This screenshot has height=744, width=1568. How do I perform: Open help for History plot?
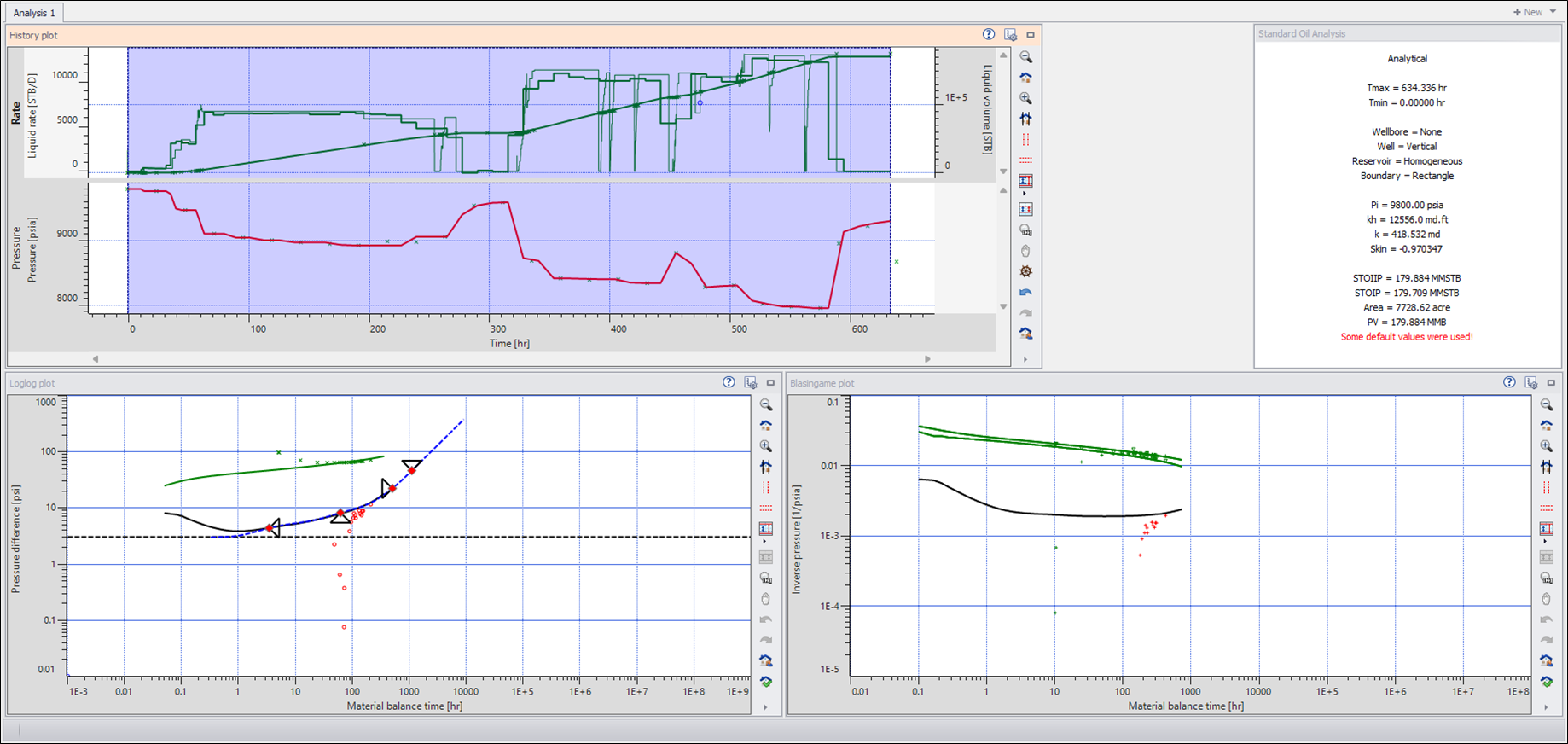point(989,35)
